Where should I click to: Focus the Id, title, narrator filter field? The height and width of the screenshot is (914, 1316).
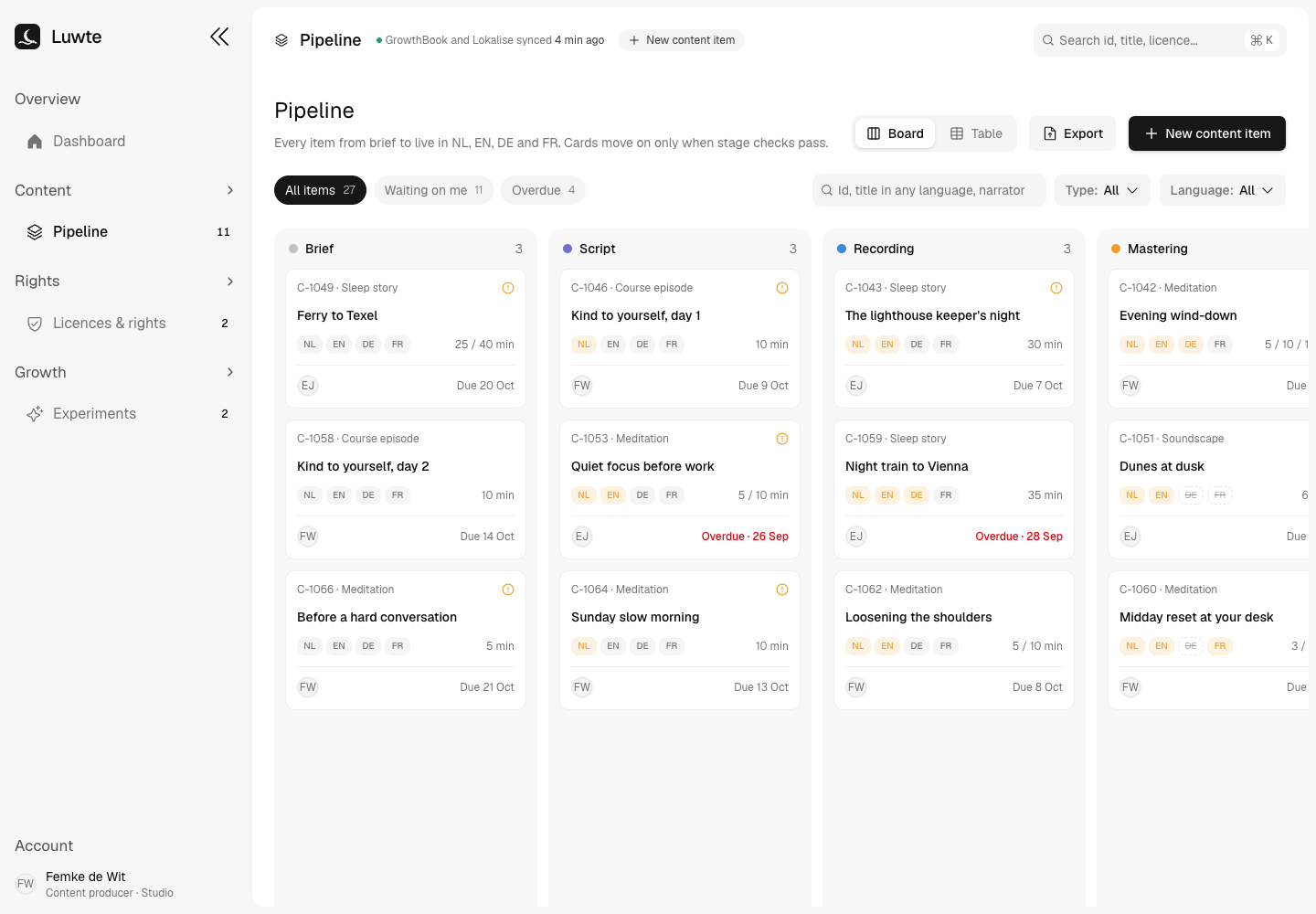pos(929,190)
